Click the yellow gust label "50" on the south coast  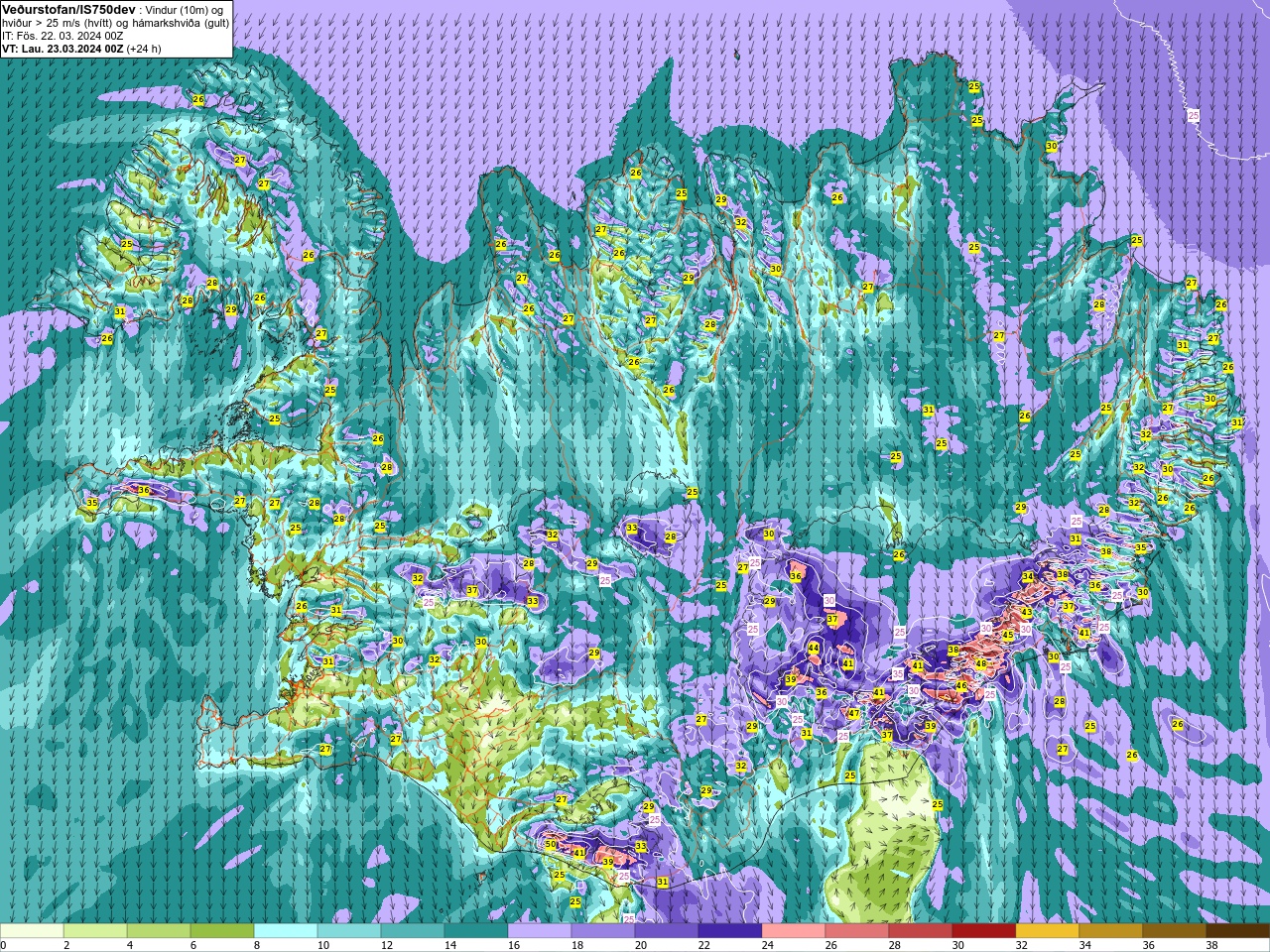tap(551, 844)
